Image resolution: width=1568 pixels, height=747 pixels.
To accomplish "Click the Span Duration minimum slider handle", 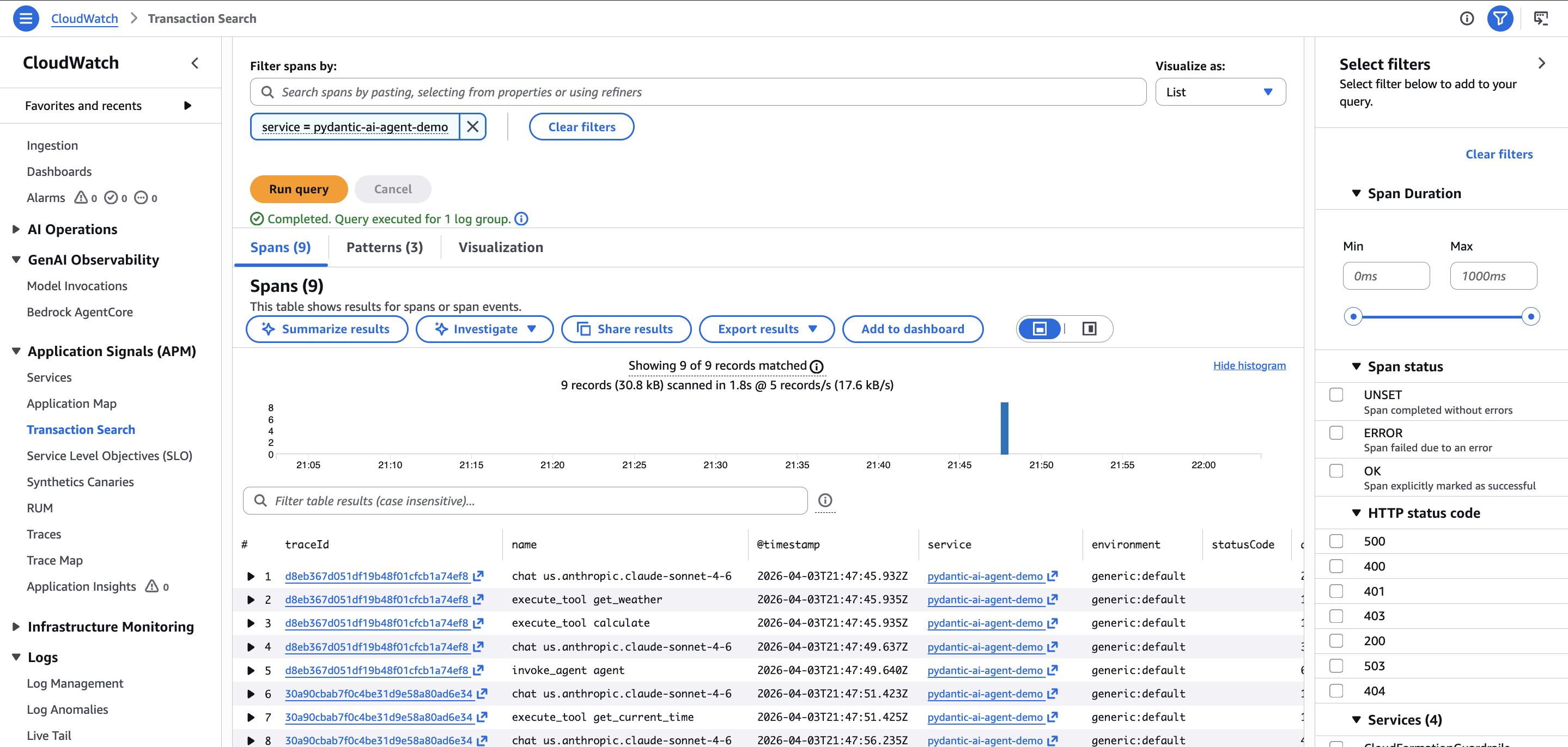I will [1353, 316].
